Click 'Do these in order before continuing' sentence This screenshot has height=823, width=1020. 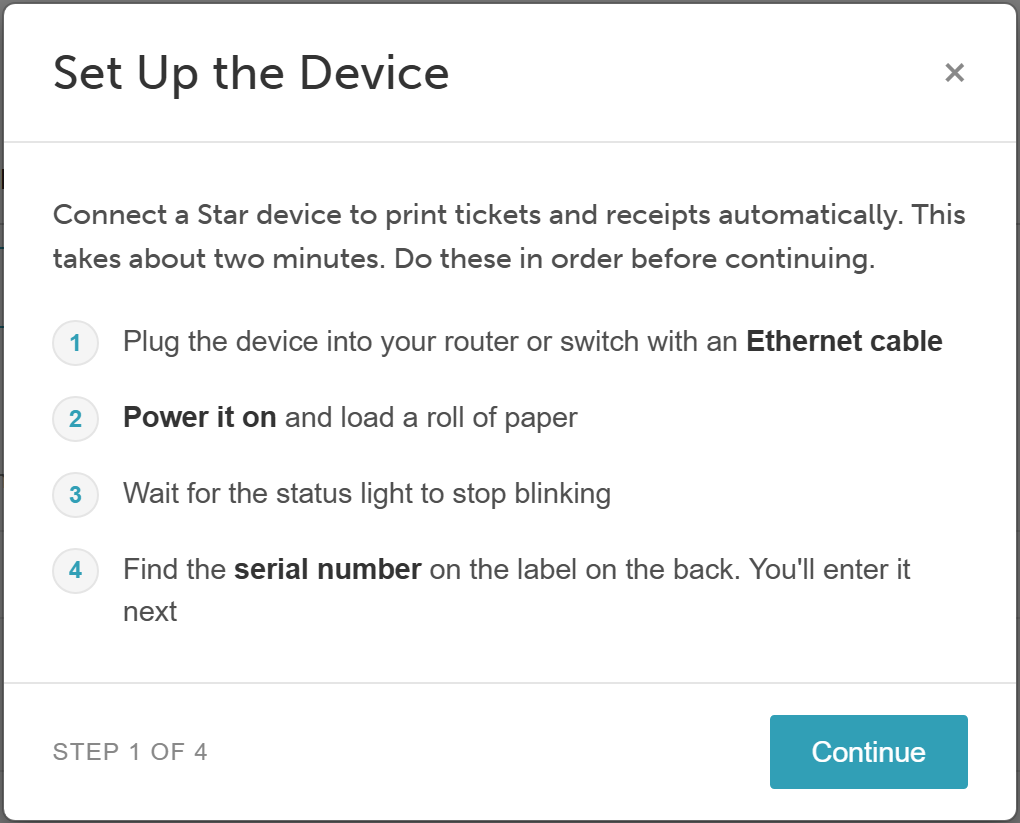[x=635, y=259]
